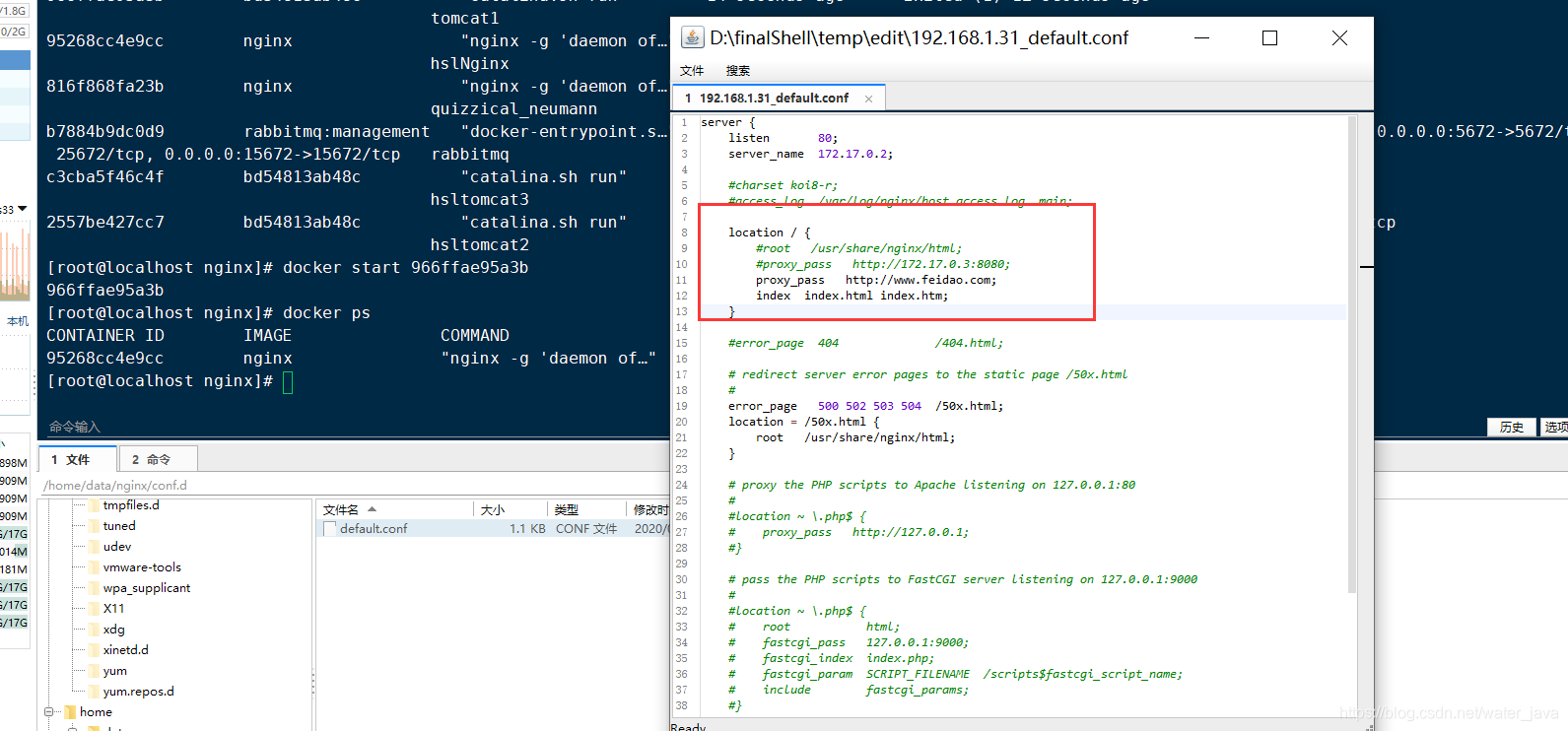Click the wpa_supplicant folder icon
This screenshot has height=731, width=1568.
[x=95, y=588]
